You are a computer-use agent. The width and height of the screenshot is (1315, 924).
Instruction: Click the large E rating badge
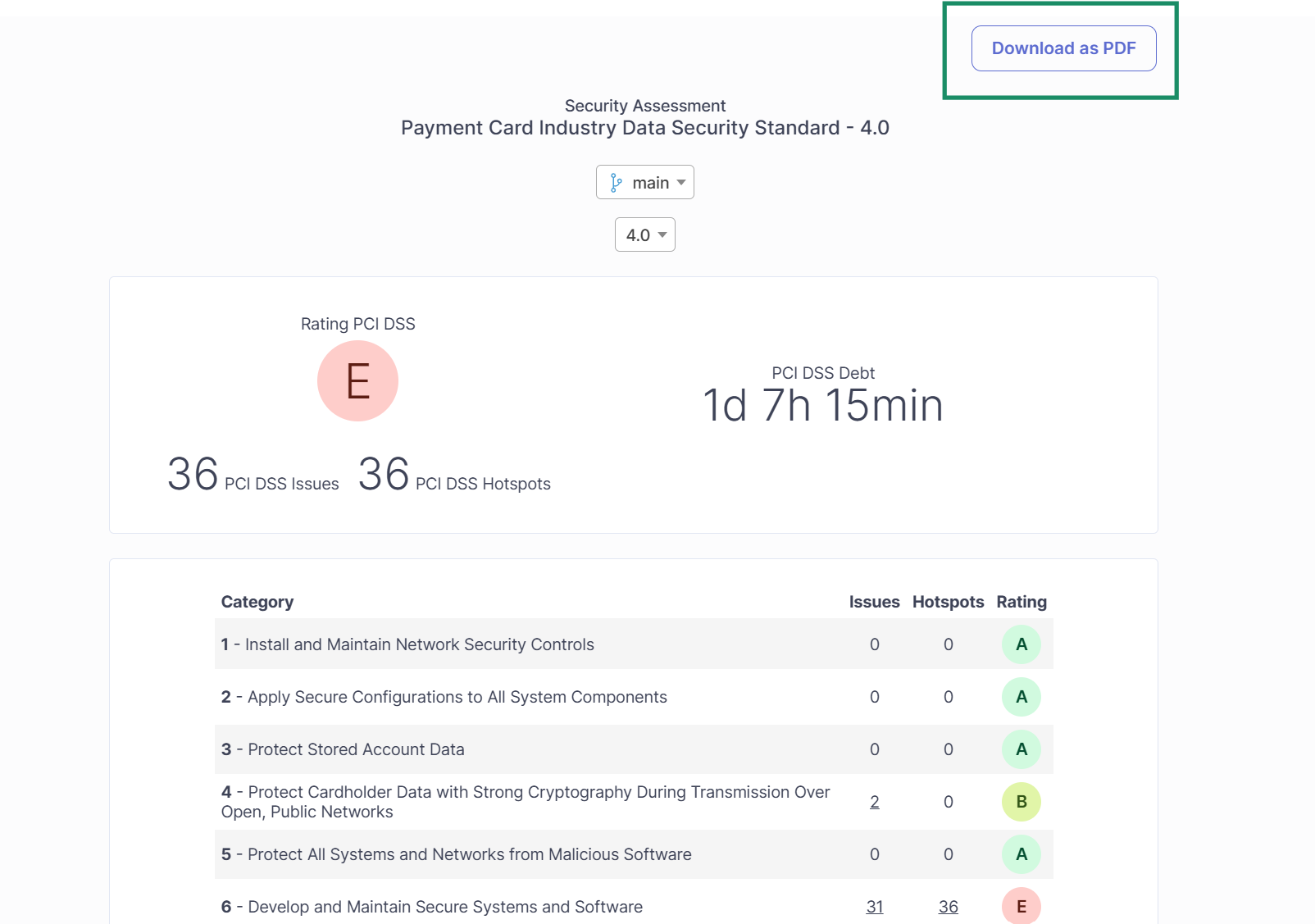tap(357, 381)
